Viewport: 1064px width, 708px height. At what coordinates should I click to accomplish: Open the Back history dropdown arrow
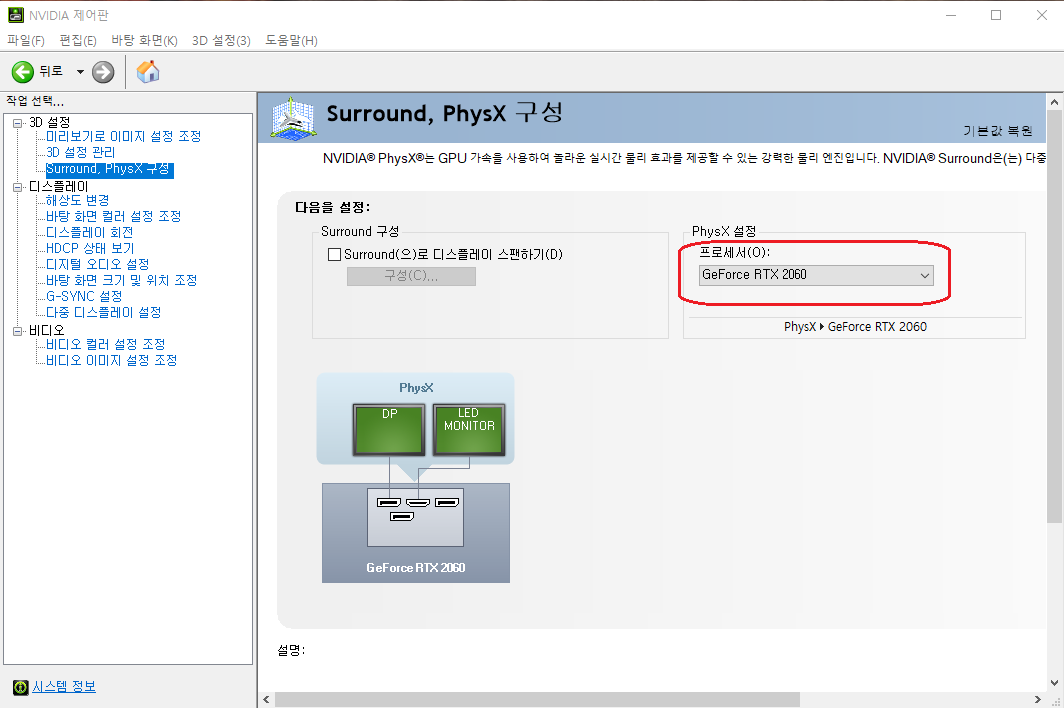pyautogui.click(x=80, y=72)
